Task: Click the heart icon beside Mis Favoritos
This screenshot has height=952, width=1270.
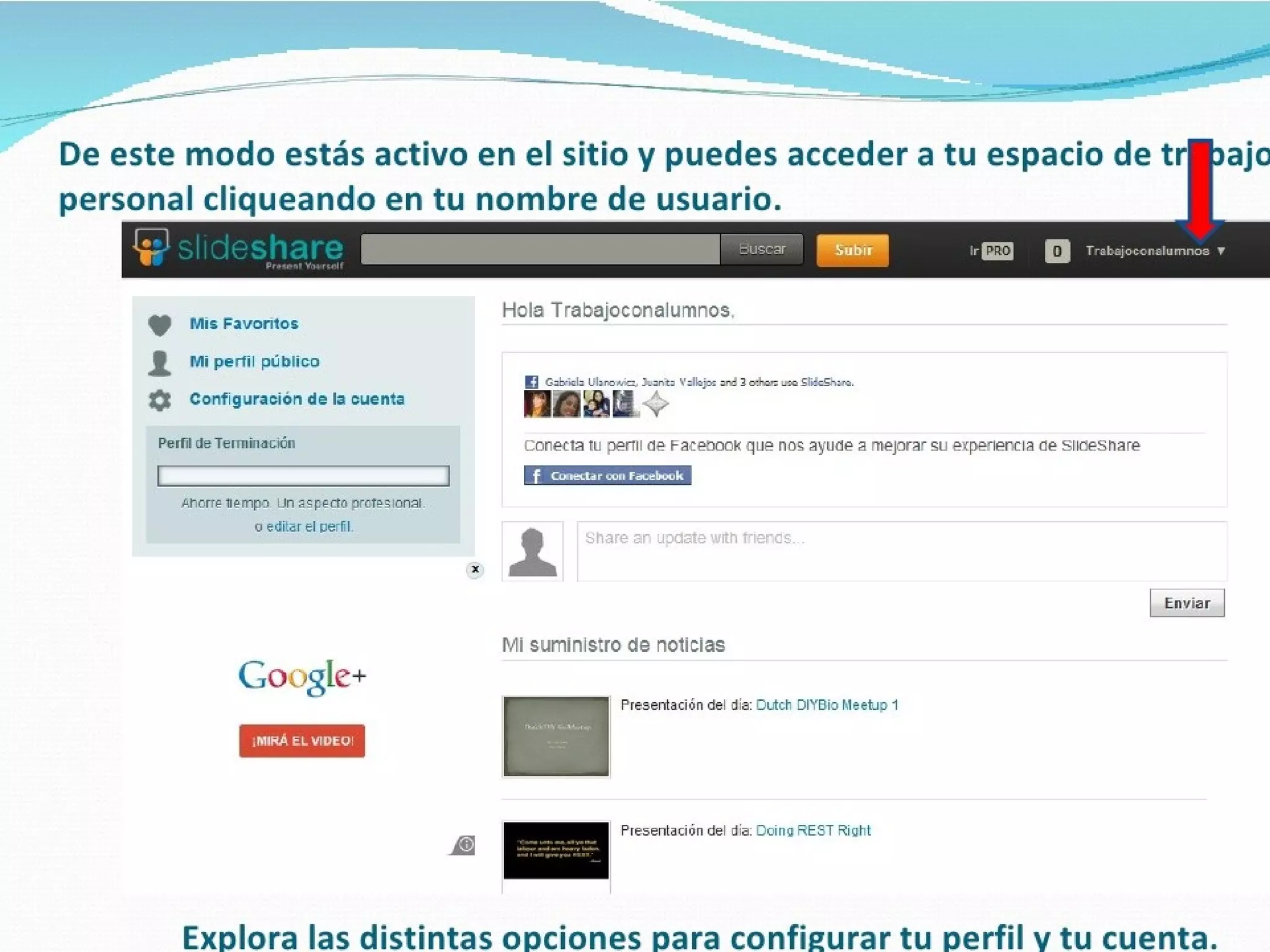Action: click(159, 325)
